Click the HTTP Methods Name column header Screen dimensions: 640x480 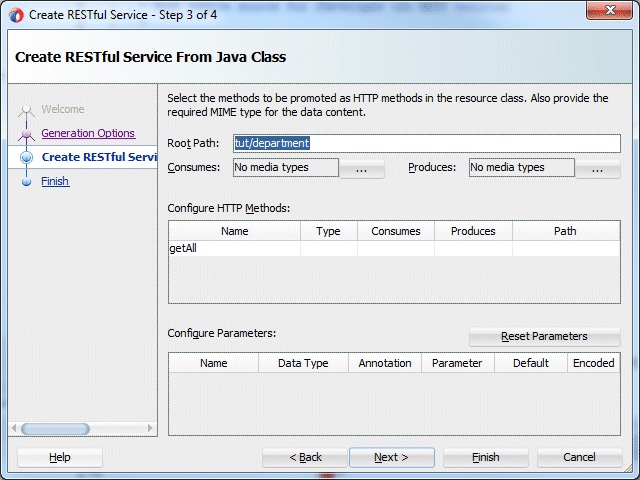[x=234, y=231]
